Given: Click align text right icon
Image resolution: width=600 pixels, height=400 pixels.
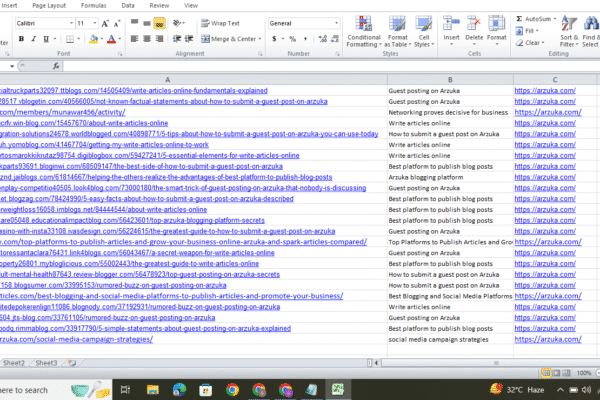Looking at the screenshot, I should [x=160, y=39].
